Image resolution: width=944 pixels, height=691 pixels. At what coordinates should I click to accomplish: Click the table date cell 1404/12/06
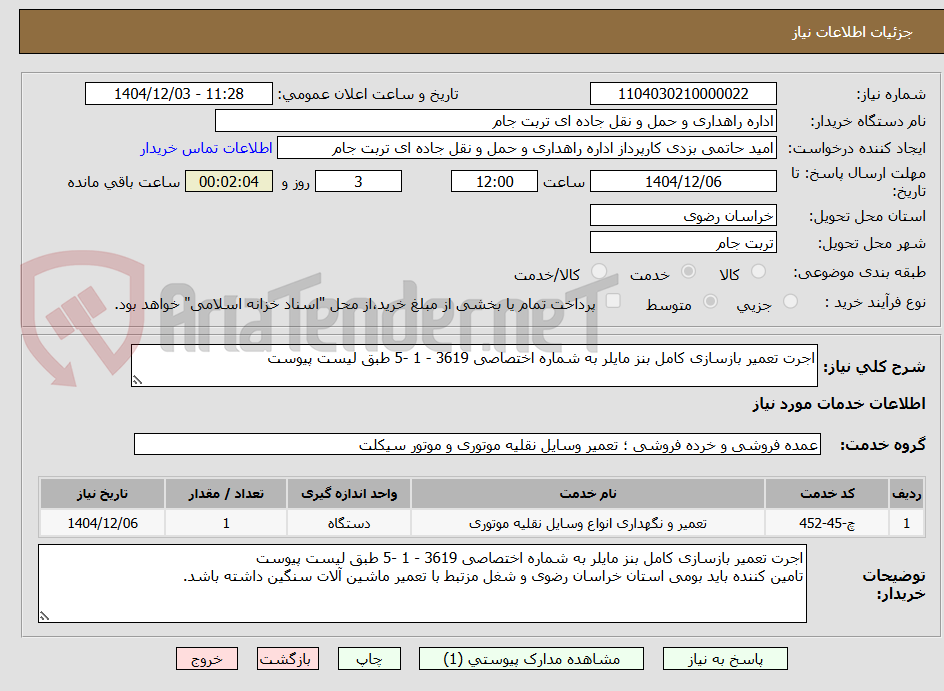102,523
